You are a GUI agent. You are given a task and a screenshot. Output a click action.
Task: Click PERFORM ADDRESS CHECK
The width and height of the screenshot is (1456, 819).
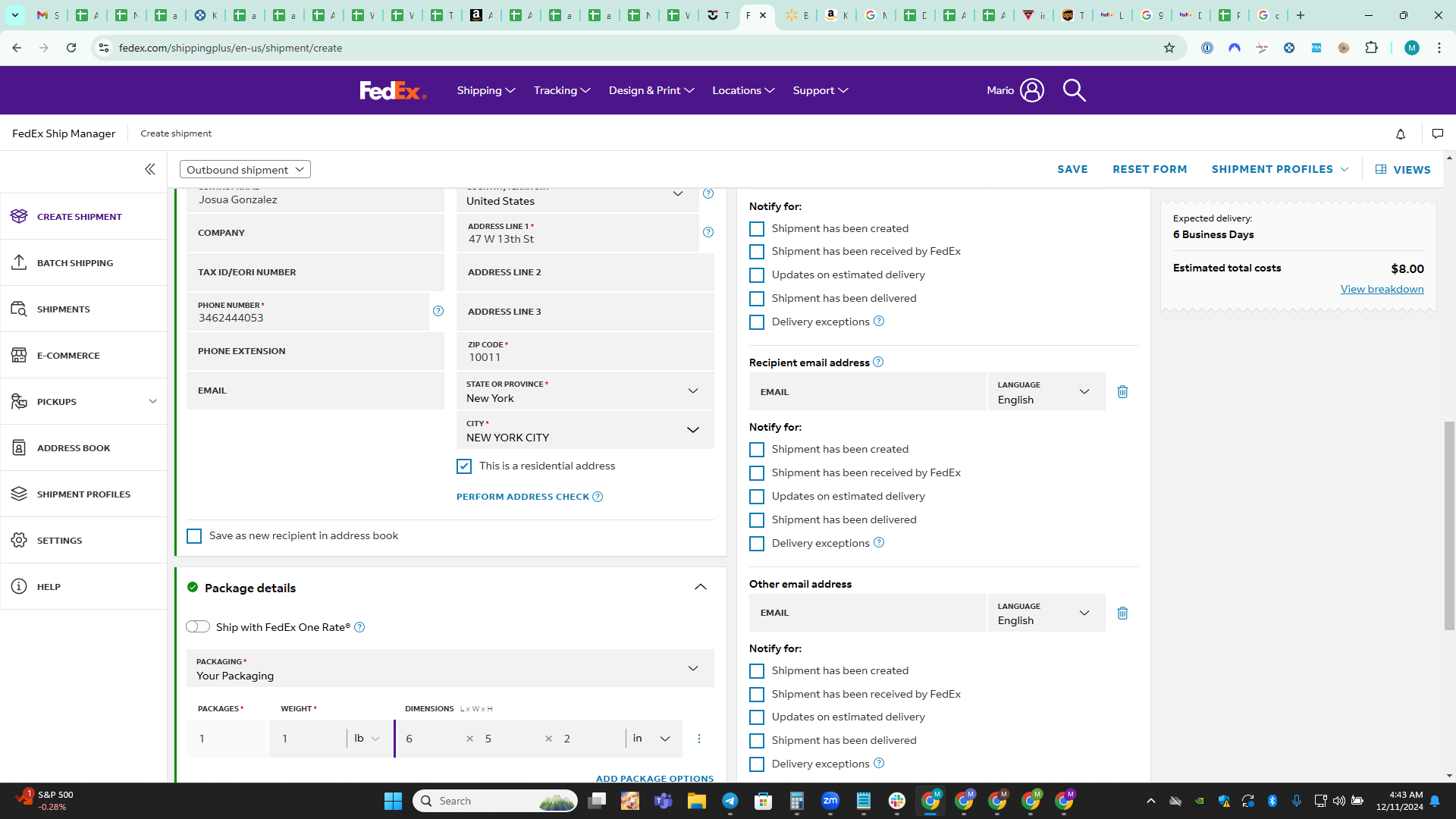(522, 497)
